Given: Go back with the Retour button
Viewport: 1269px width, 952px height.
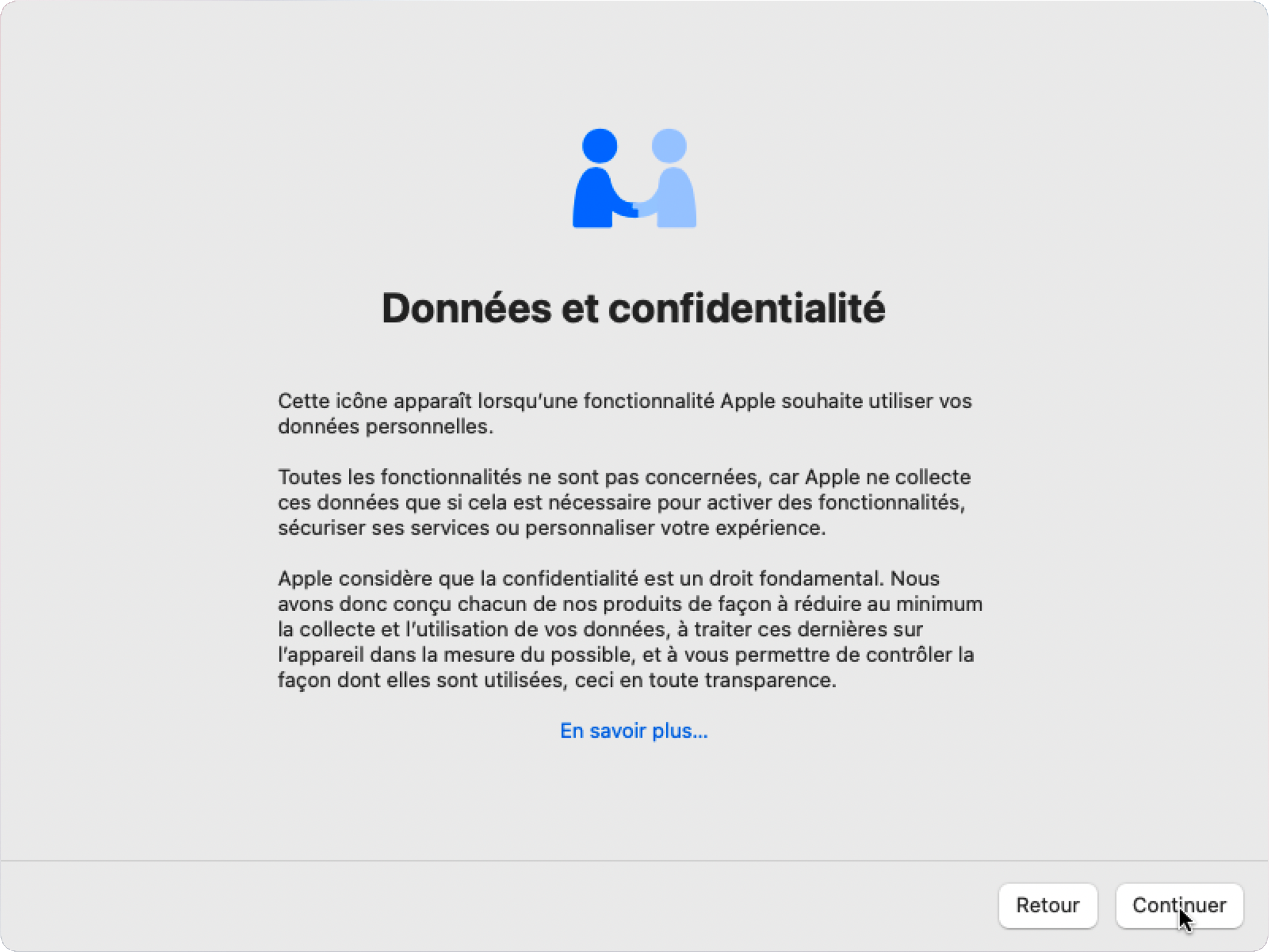Looking at the screenshot, I should pyautogui.click(x=1047, y=905).
